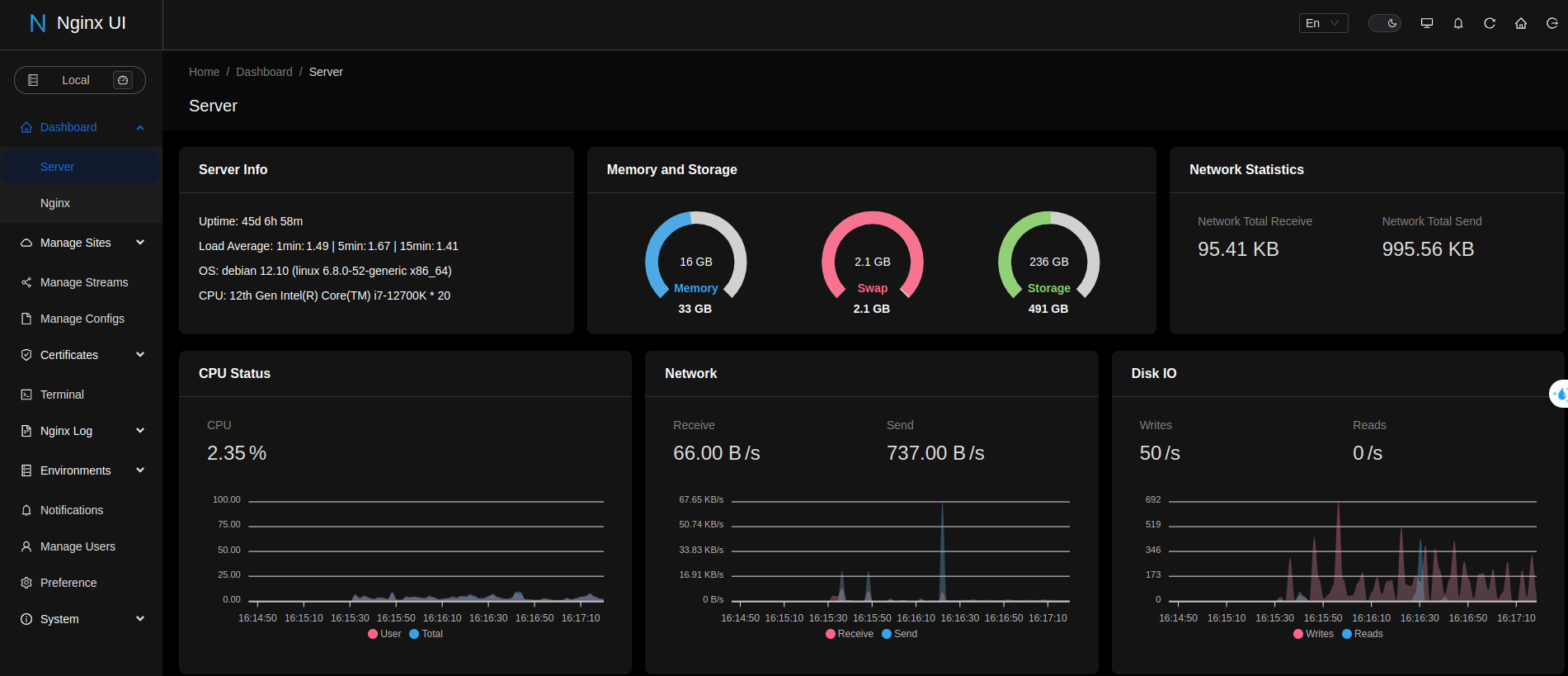
Task: Click the home icon in top bar
Action: 1520,23
